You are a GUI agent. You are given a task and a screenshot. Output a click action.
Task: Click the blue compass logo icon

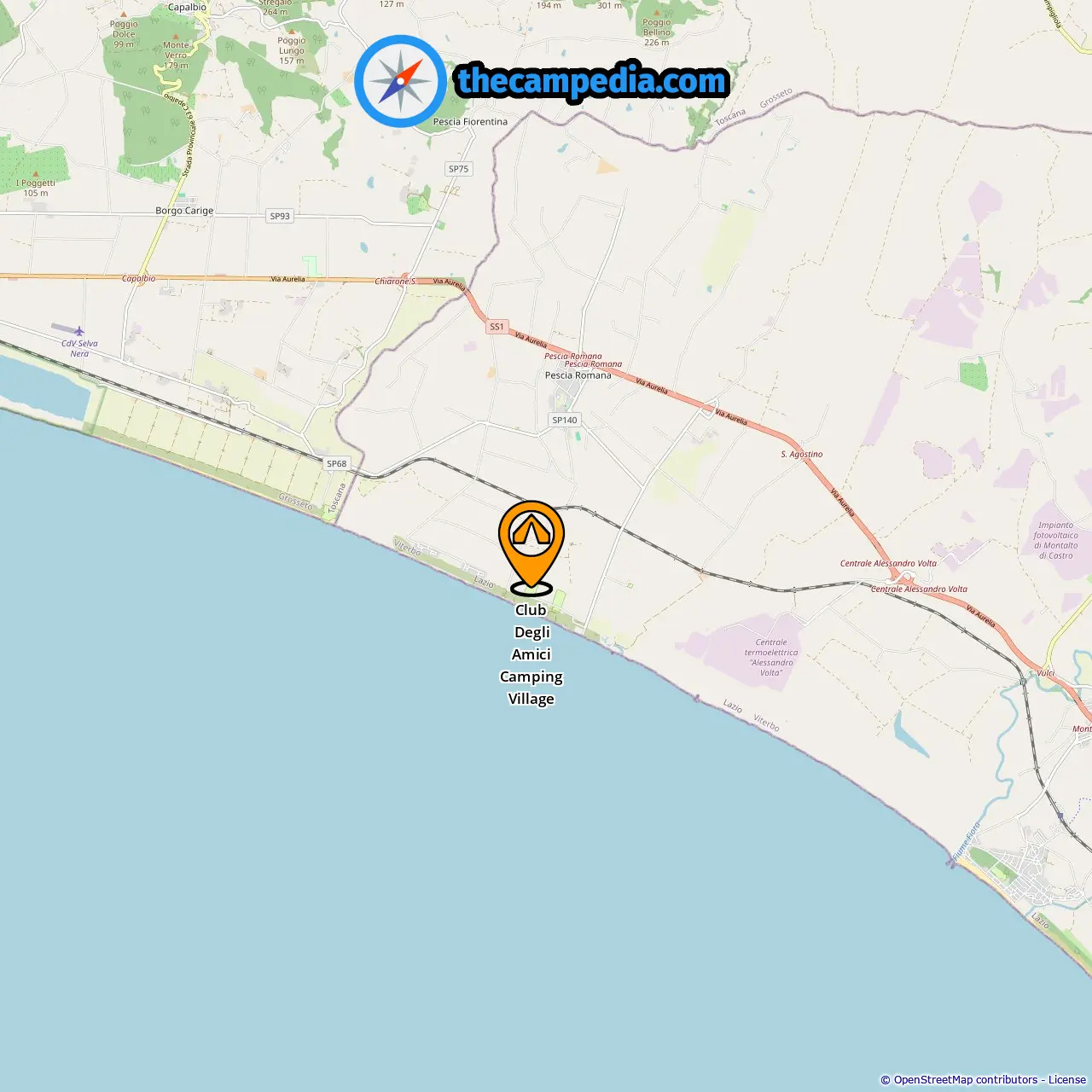point(400,81)
